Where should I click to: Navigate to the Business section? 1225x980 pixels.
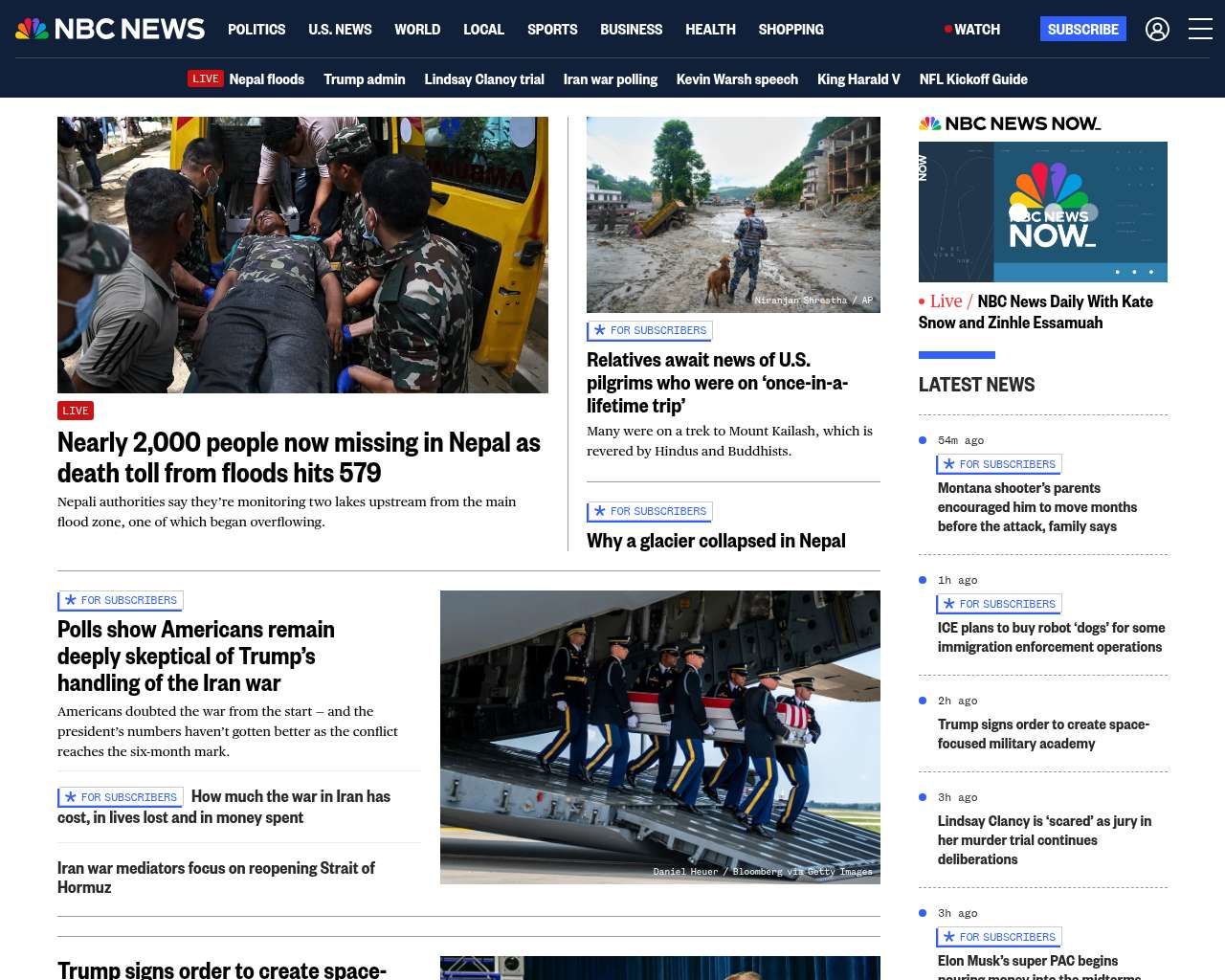point(631,30)
